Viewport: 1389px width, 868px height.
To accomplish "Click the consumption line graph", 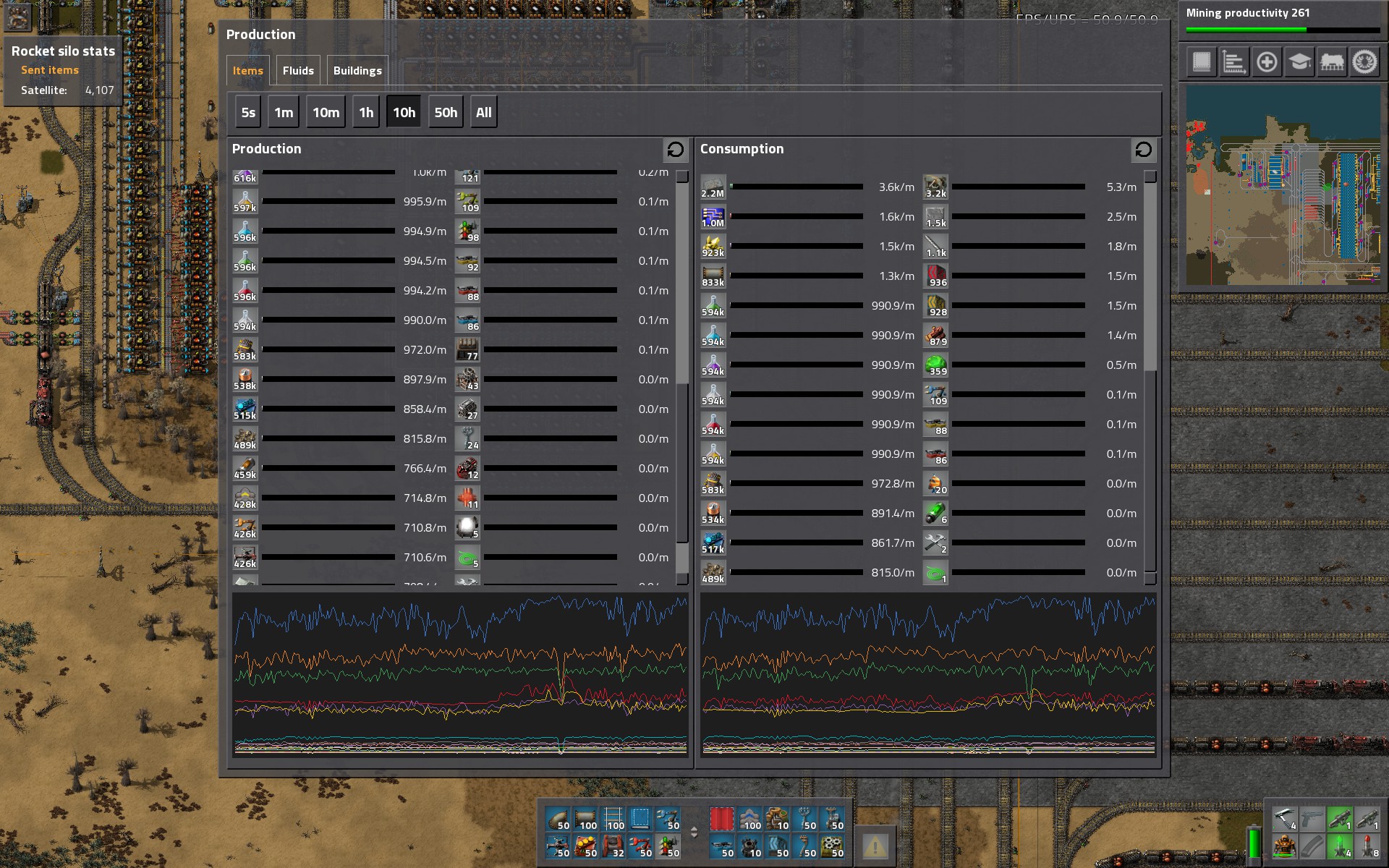I will point(928,674).
